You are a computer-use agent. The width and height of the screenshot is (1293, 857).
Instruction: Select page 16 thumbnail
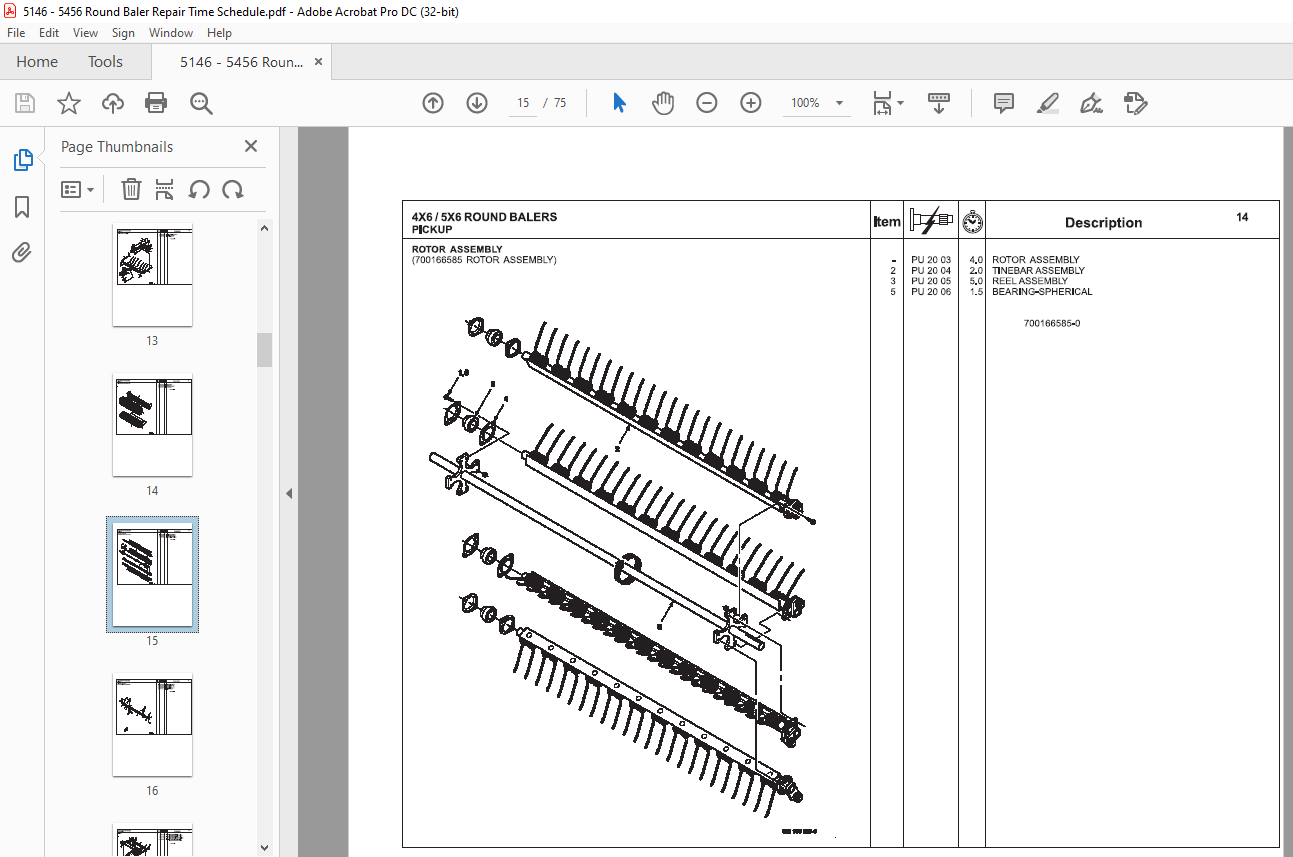pyautogui.click(x=152, y=726)
